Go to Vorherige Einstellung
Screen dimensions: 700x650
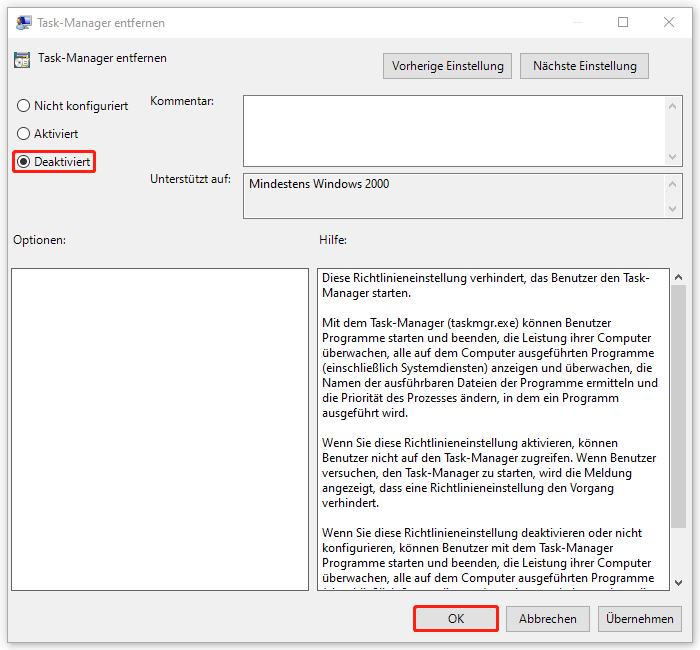[447, 66]
